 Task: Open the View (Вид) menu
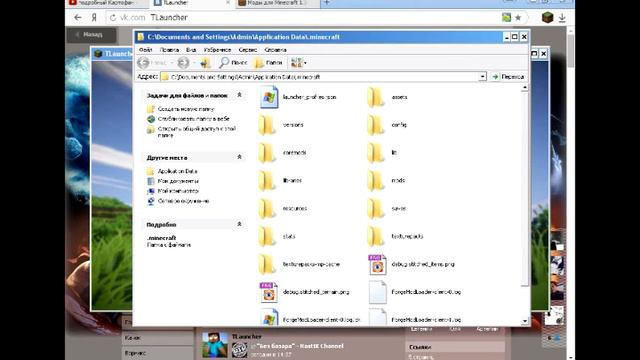(x=191, y=50)
